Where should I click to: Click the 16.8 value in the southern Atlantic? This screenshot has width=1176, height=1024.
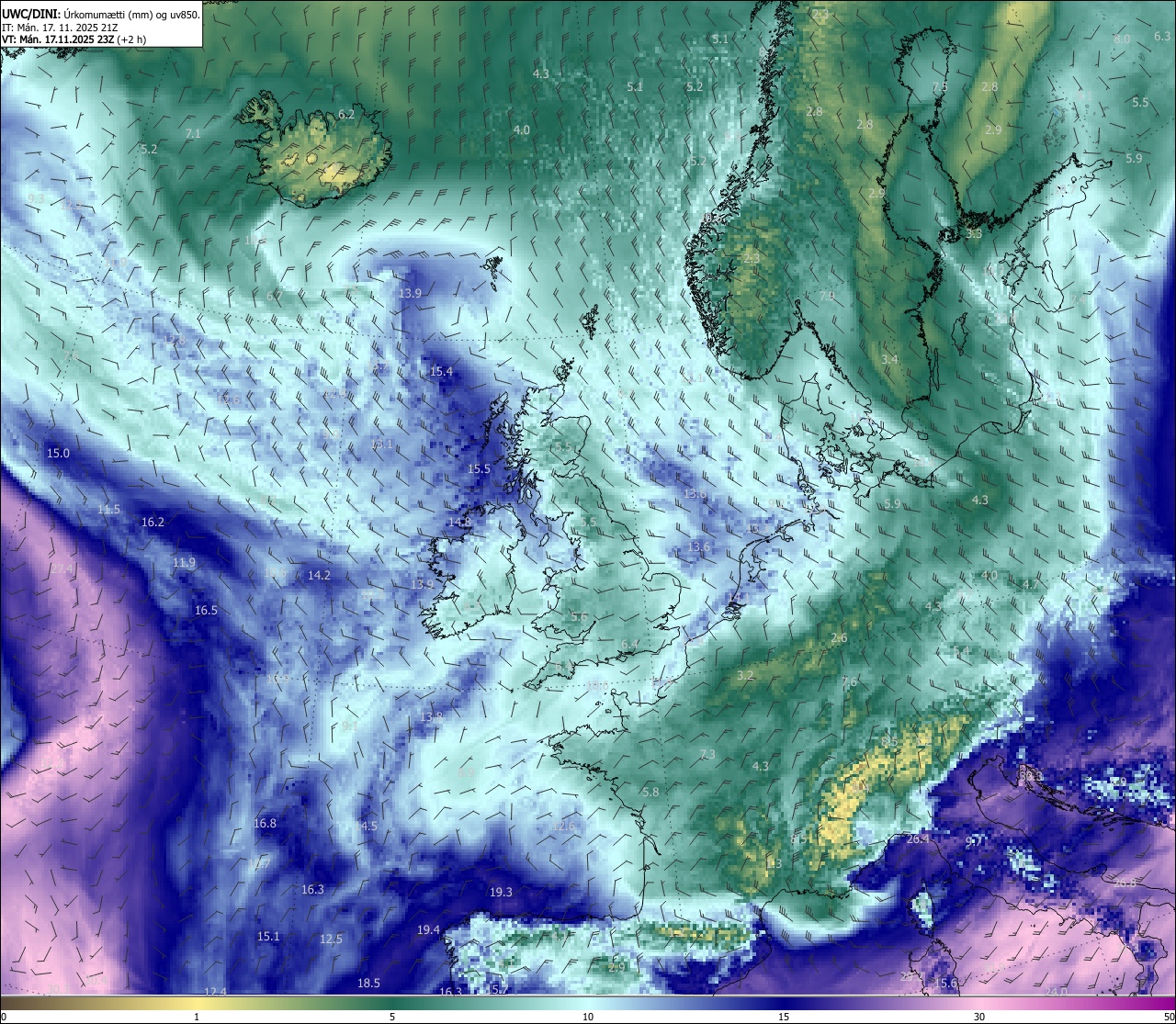265,823
